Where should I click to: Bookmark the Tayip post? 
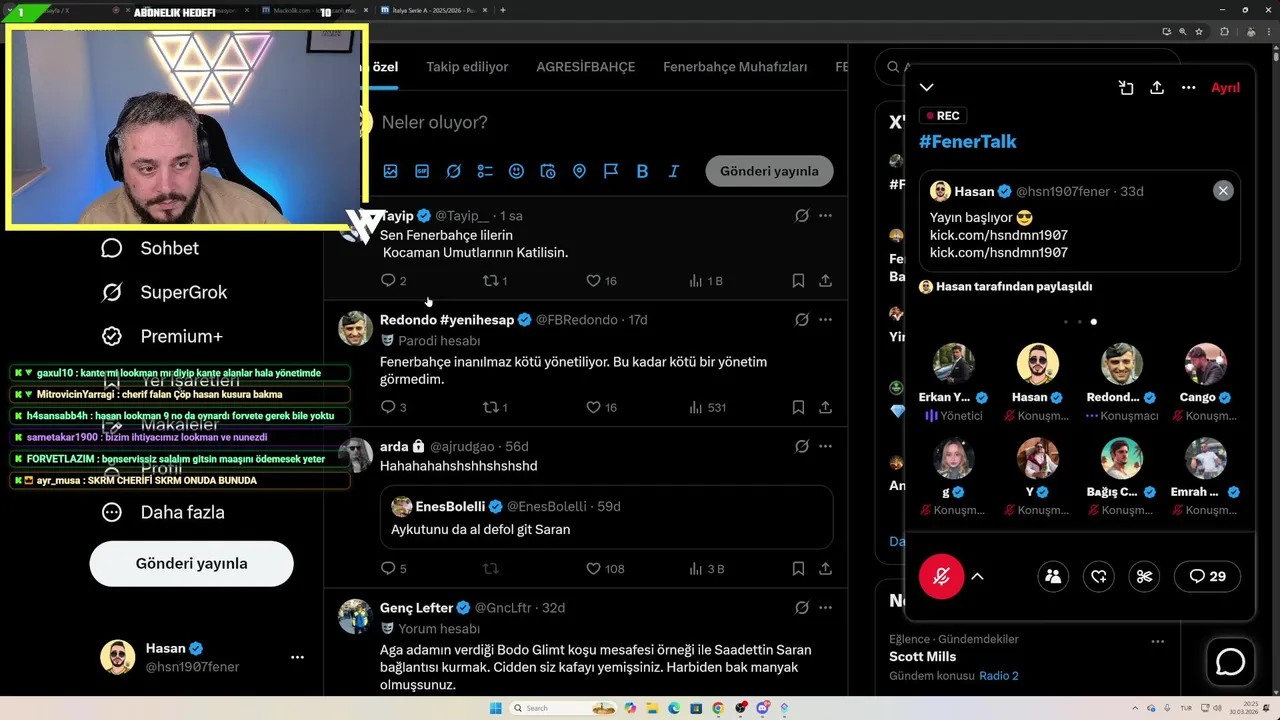click(798, 281)
